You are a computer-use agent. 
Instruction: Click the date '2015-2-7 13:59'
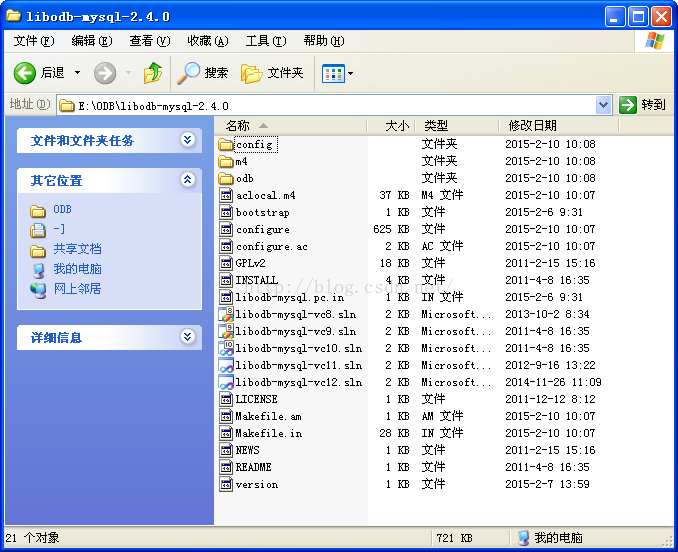tap(547, 484)
